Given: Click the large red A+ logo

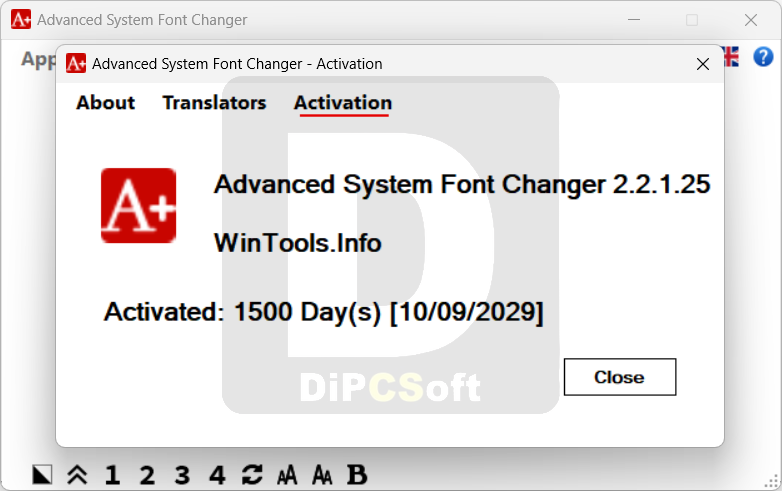Looking at the screenshot, I should pos(139,205).
